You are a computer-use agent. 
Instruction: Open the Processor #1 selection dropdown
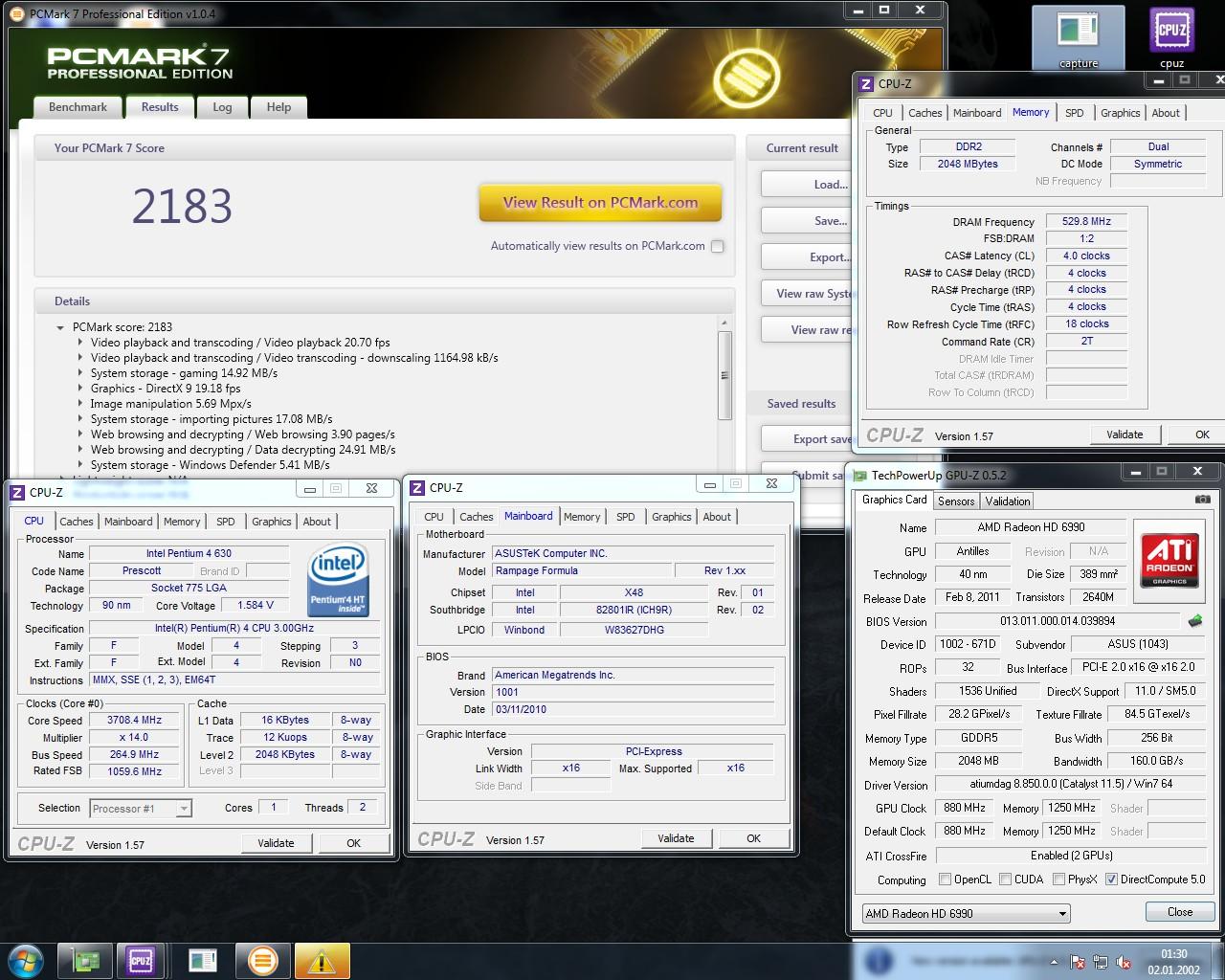click(x=141, y=809)
